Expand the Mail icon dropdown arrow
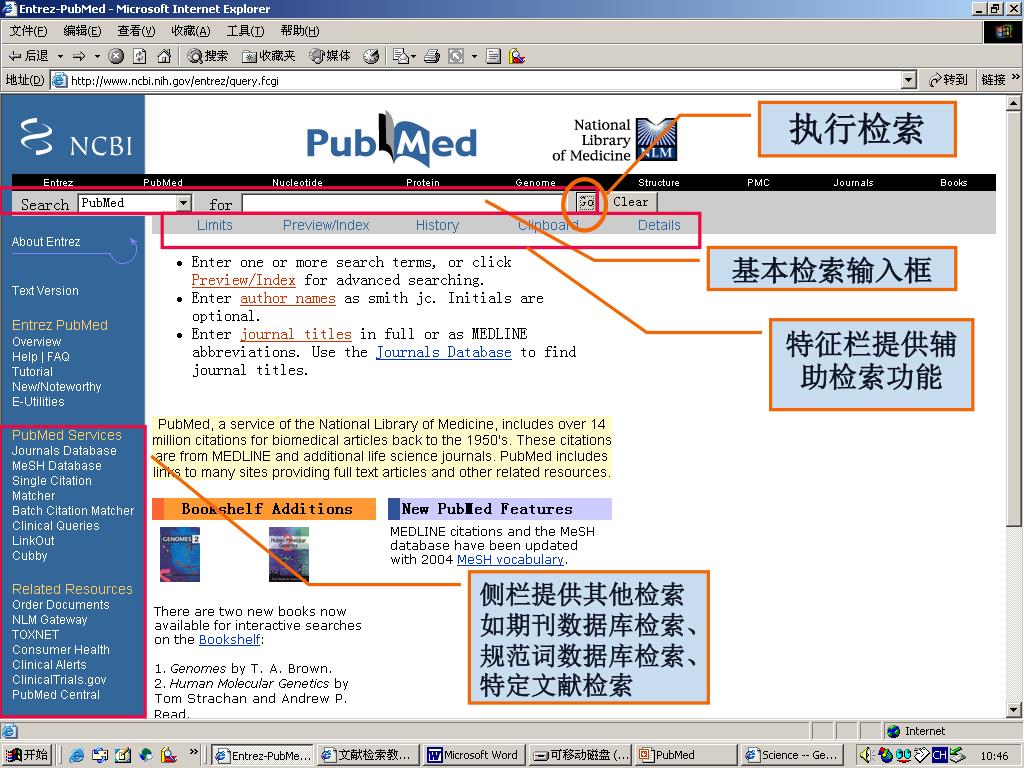 (x=413, y=56)
